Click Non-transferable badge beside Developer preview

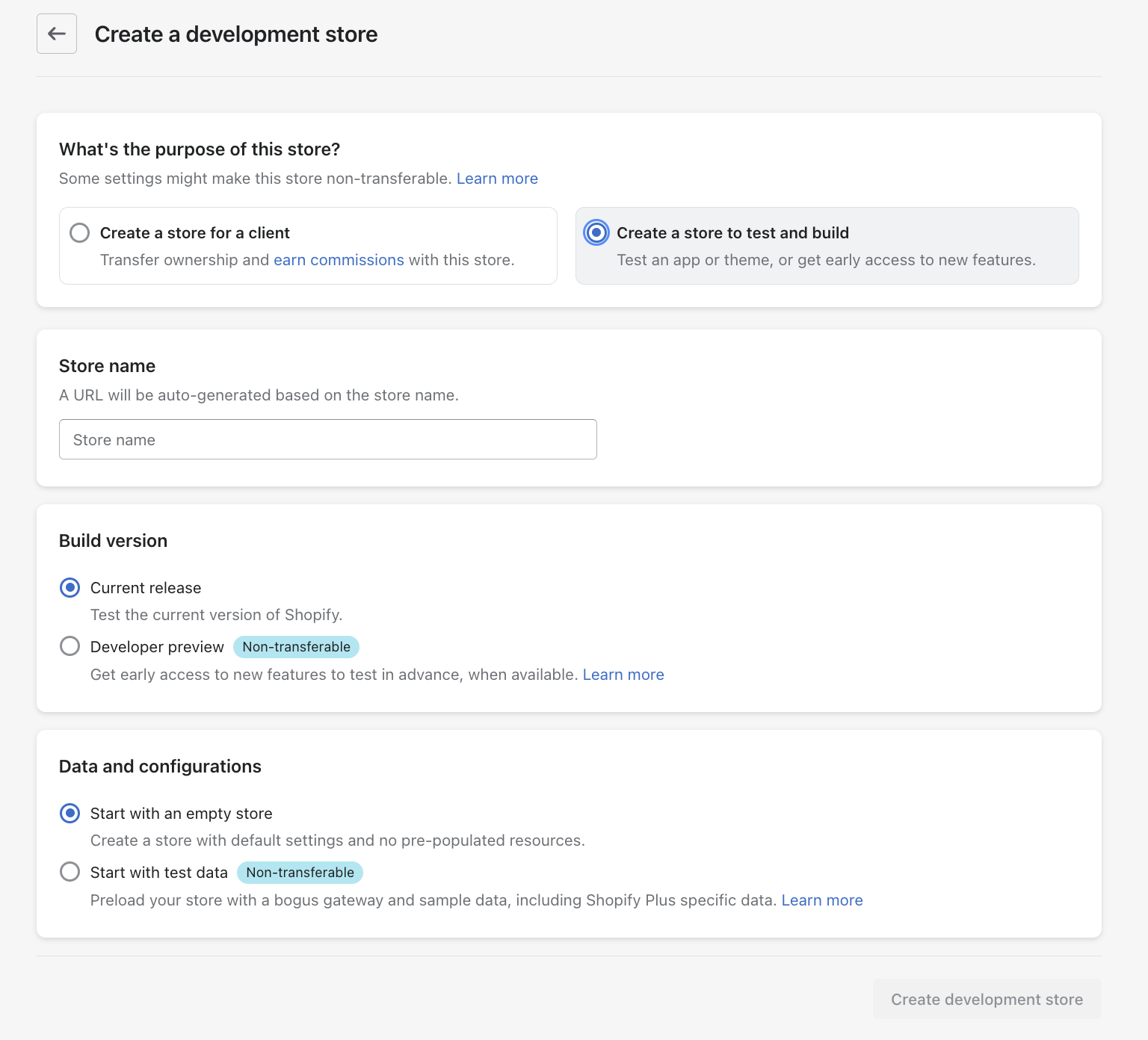tap(296, 647)
